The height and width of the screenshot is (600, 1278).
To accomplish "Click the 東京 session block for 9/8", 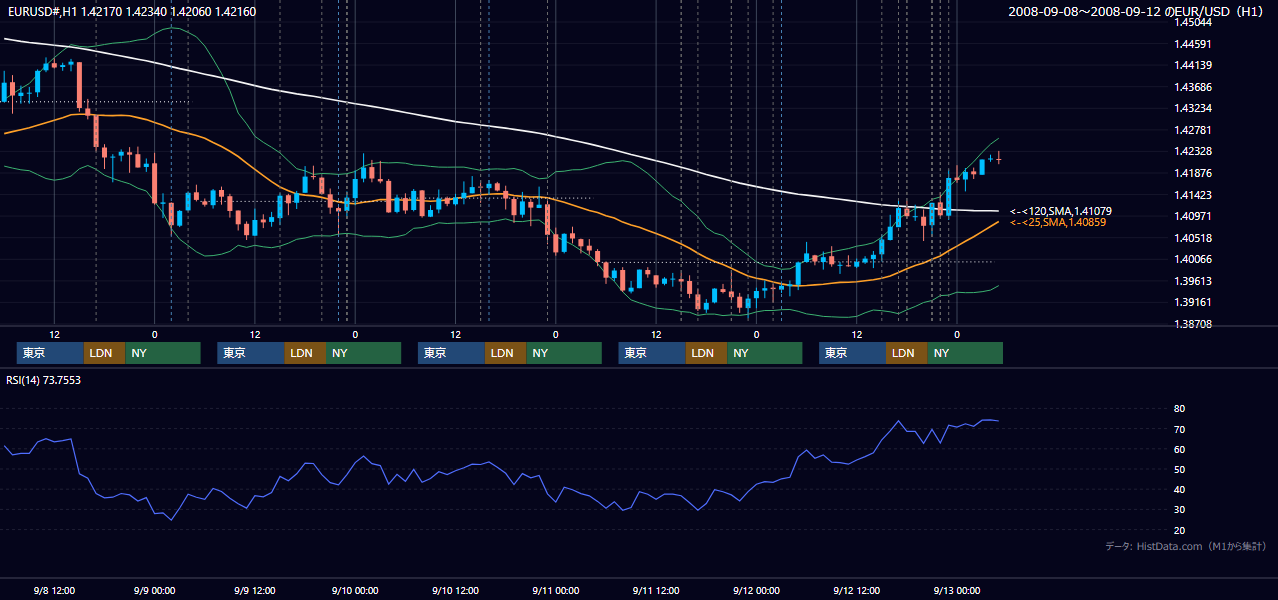I will pyautogui.click(x=51, y=353).
